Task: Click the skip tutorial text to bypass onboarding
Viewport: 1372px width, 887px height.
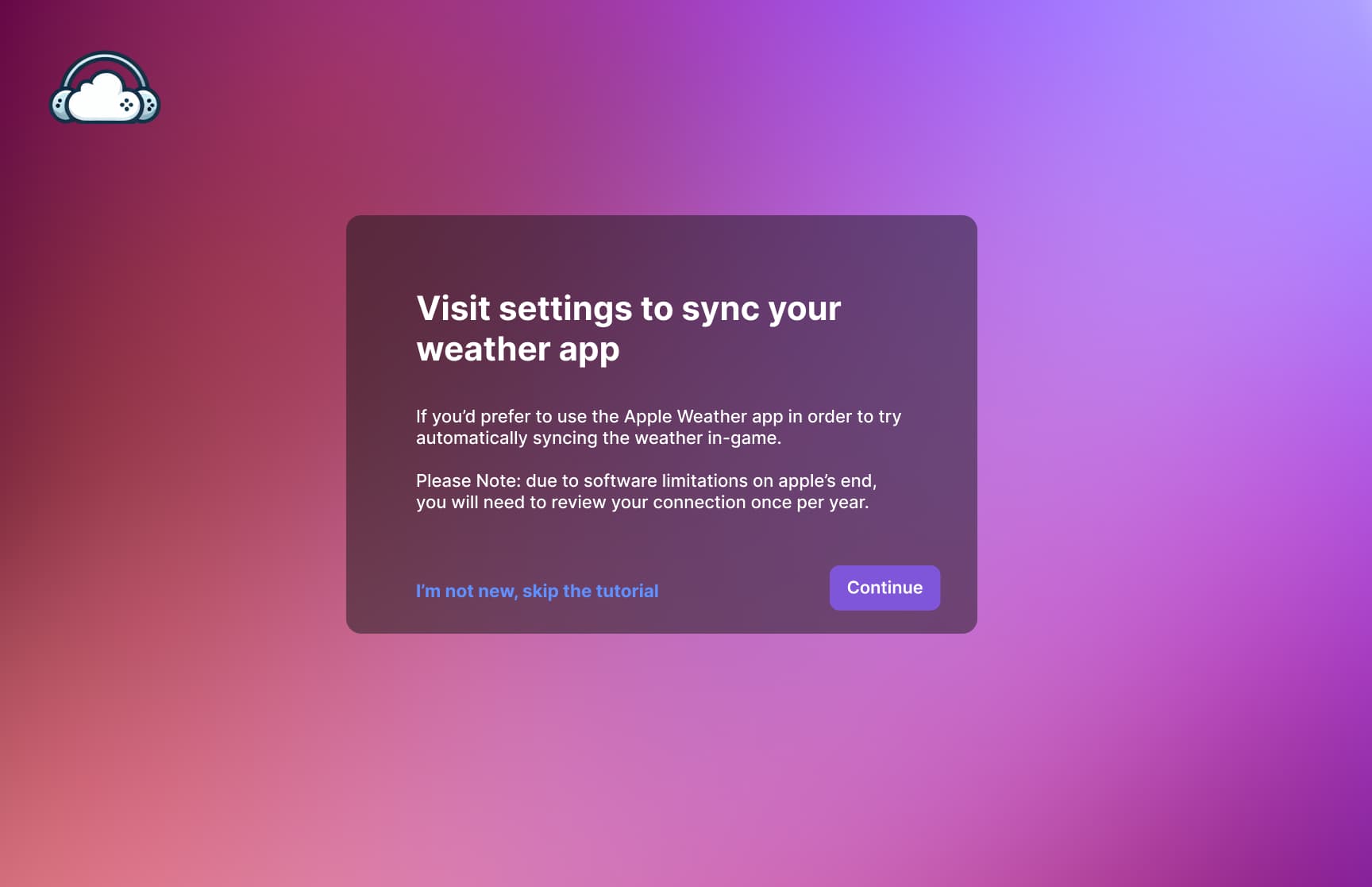Action: point(538,591)
